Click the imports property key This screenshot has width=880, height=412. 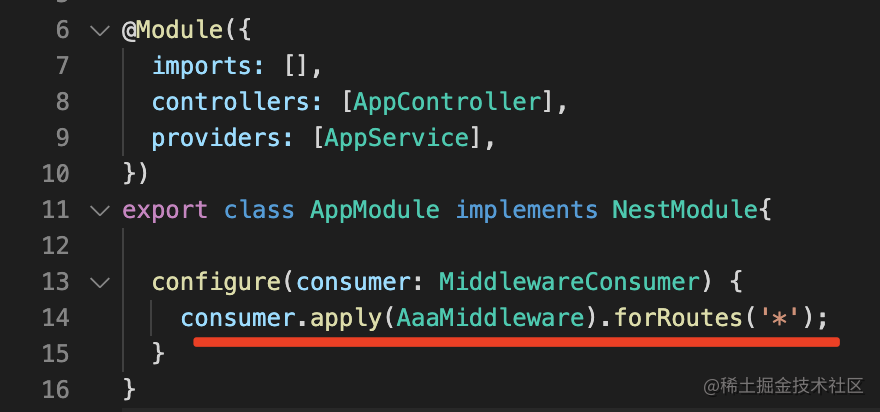(x=201, y=66)
